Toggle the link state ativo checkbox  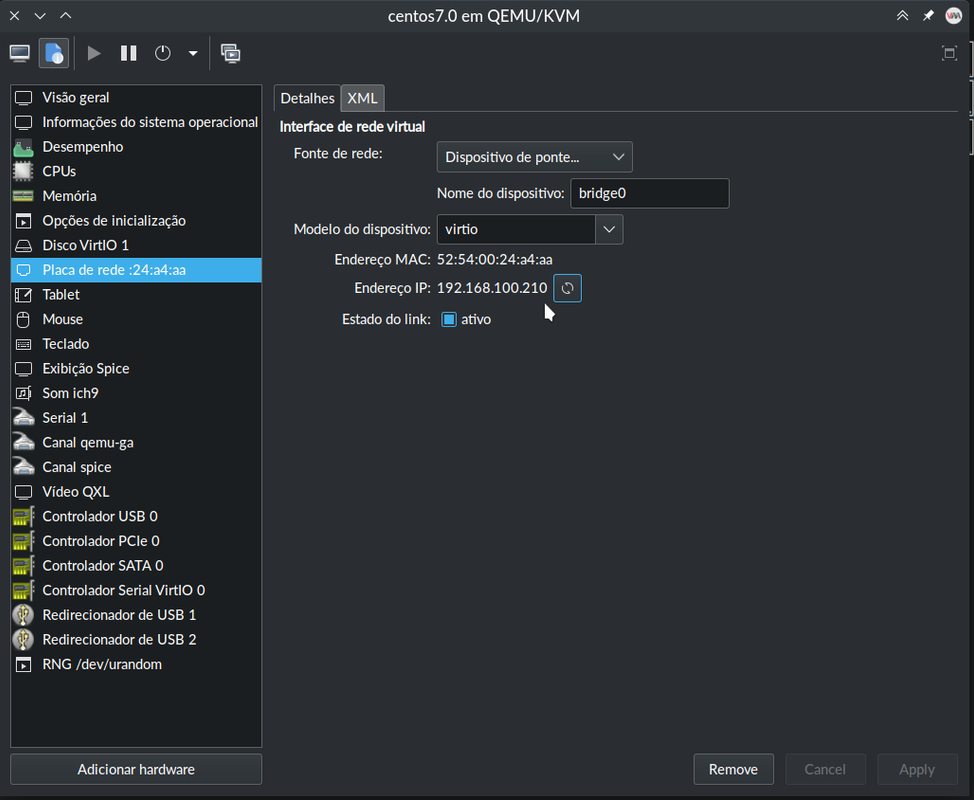click(448, 319)
